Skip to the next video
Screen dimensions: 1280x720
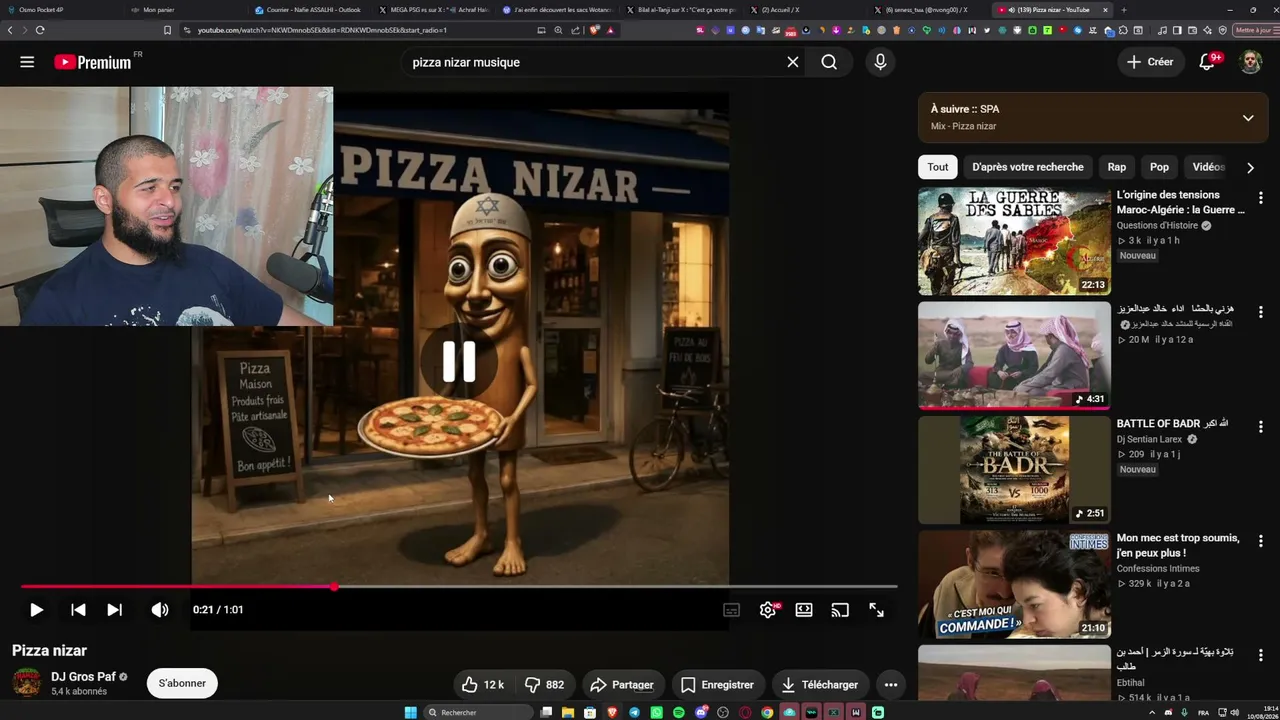coord(115,610)
